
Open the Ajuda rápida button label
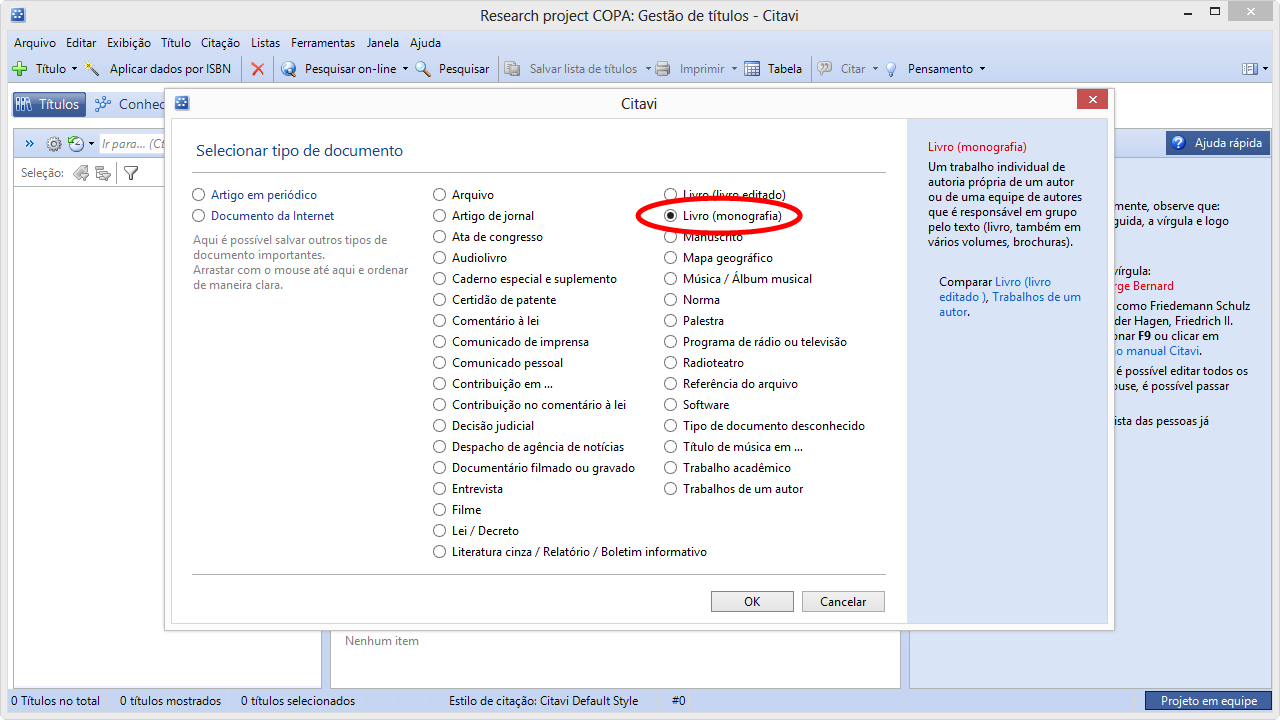(1228, 143)
